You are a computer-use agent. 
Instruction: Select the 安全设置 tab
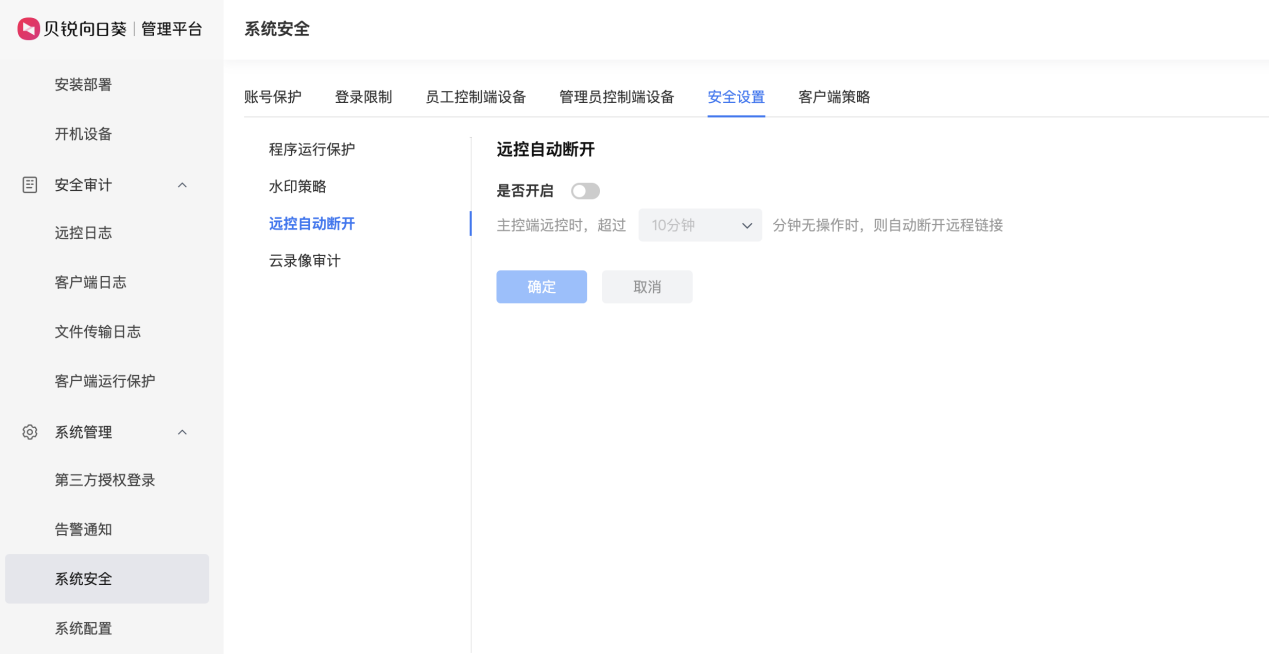(736, 97)
